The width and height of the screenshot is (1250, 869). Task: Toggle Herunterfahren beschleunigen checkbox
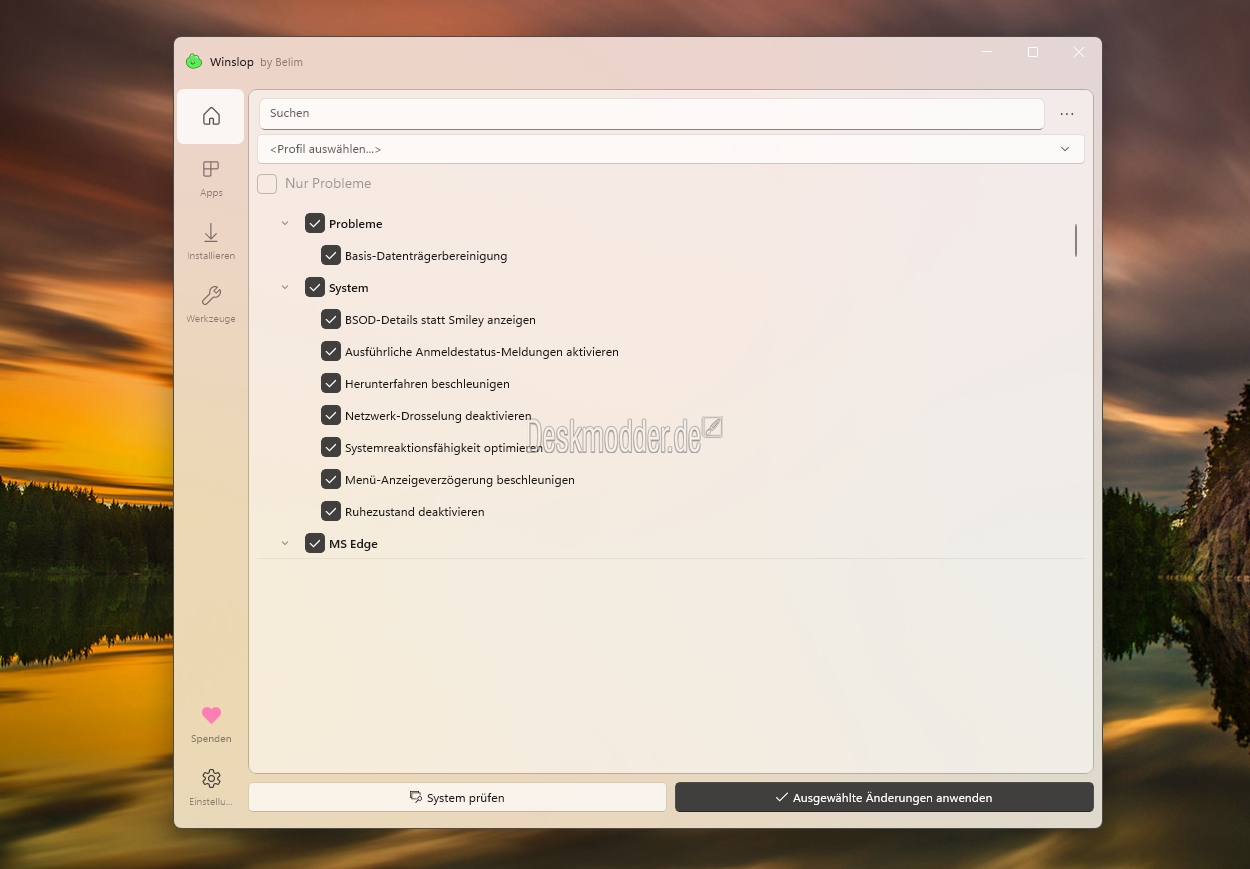click(331, 384)
